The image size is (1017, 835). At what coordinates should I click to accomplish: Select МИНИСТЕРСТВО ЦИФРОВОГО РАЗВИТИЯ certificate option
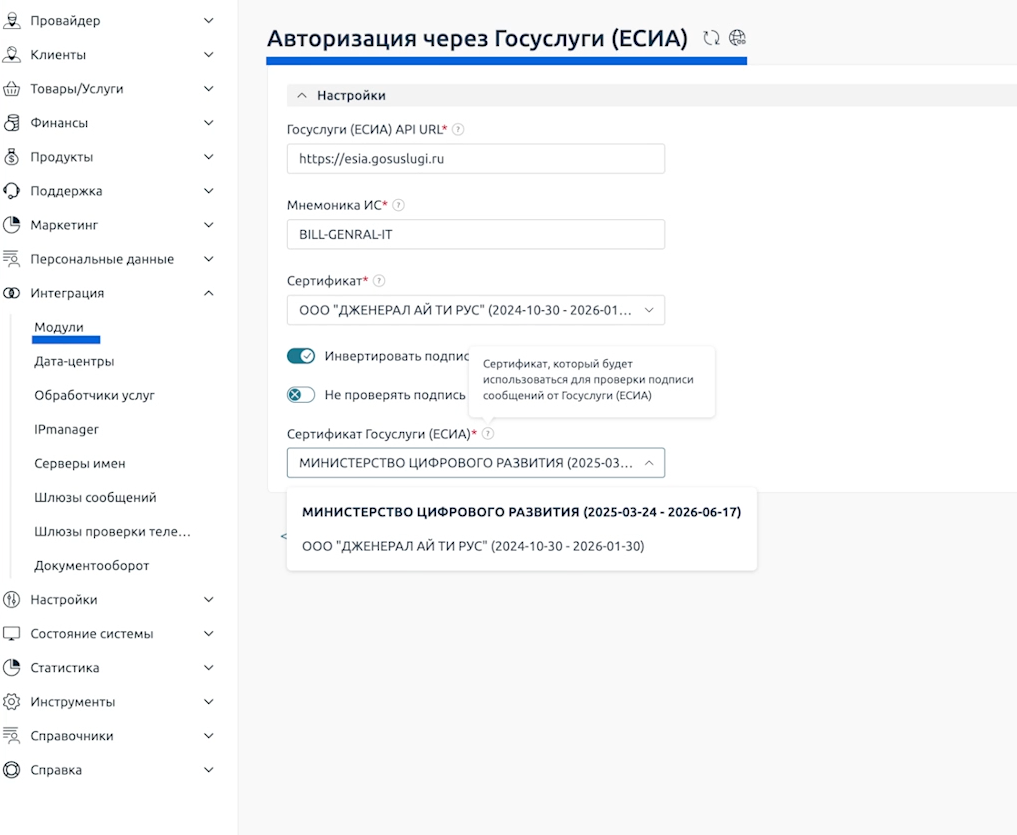tap(521, 512)
